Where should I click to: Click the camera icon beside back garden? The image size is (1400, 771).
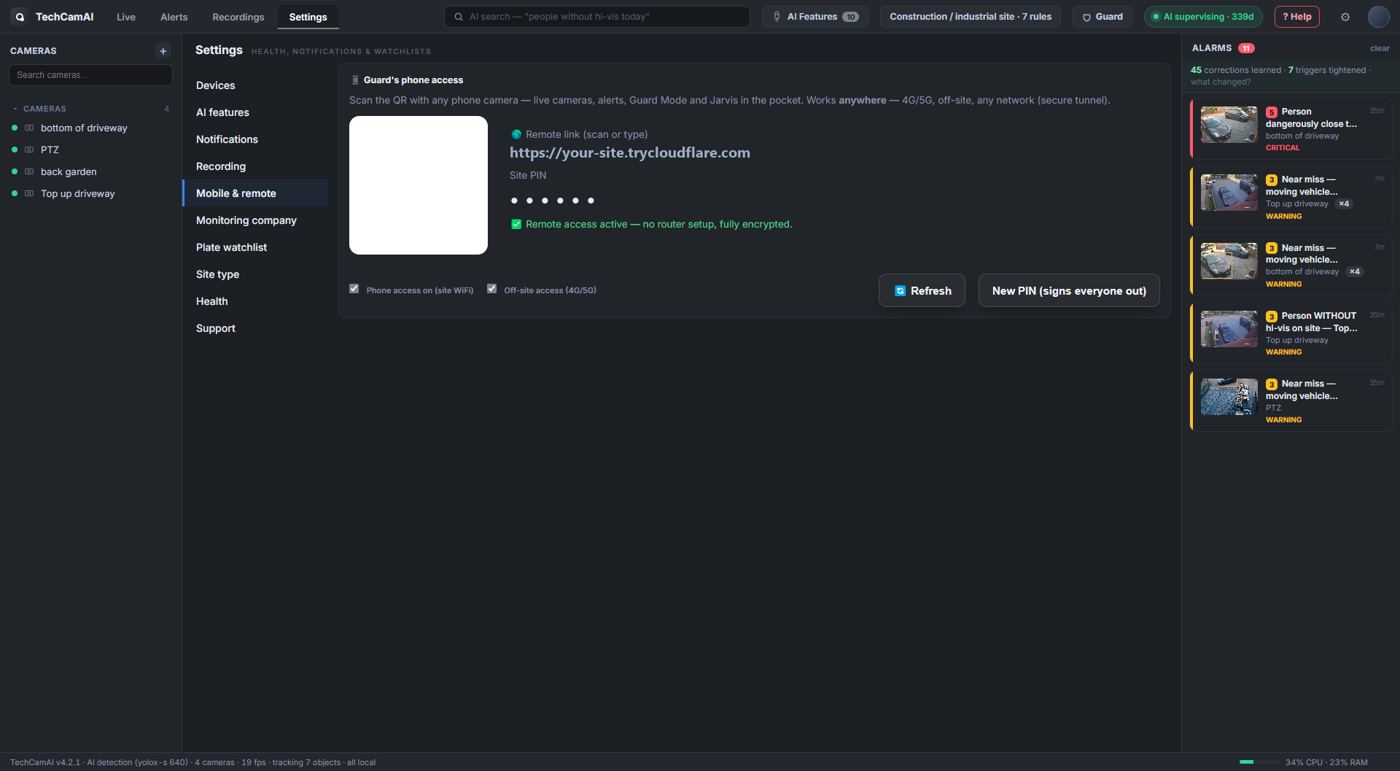tap(29, 172)
